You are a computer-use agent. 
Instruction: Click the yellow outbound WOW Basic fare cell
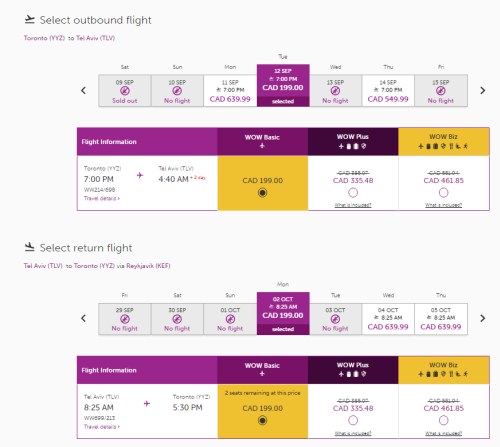tap(263, 183)
